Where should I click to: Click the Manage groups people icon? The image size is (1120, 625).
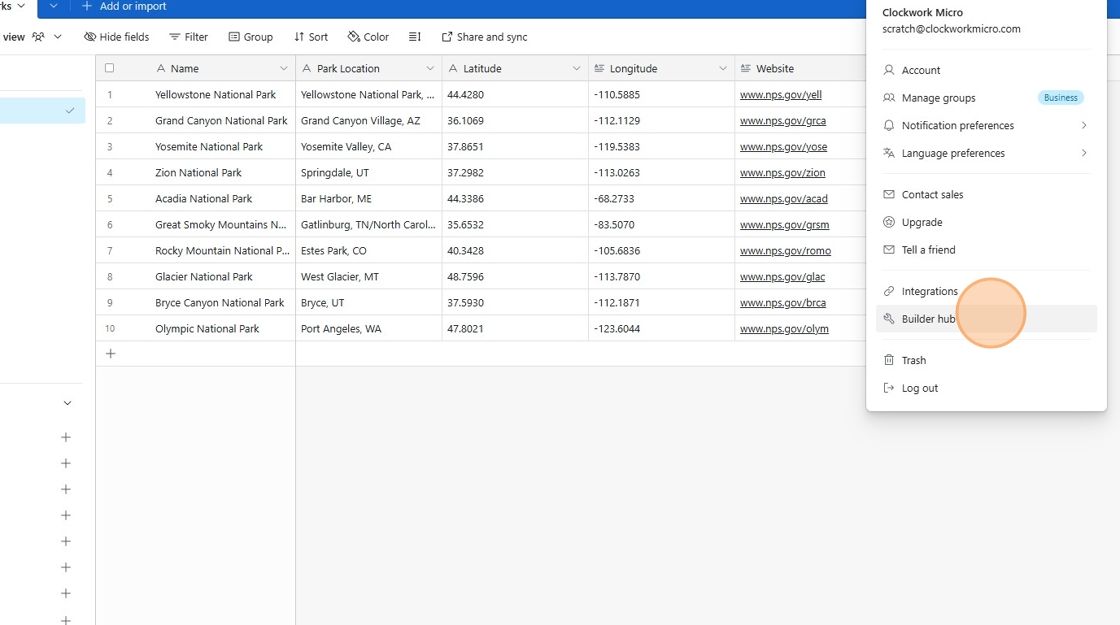coord(889,98)
